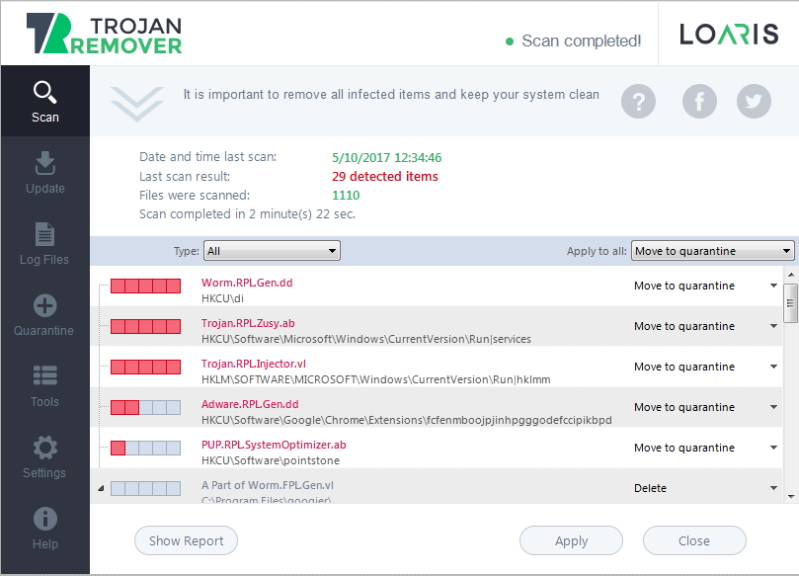The image size is (799, 576).
Task: Click the scrollbar down arrow
Action: tap(791, 496)
